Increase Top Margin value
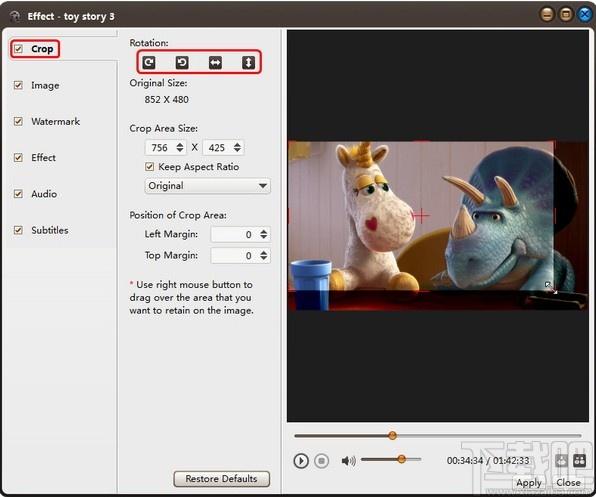Screen dimensions: 596x497 pyautogui.click(x=264, y=252)
